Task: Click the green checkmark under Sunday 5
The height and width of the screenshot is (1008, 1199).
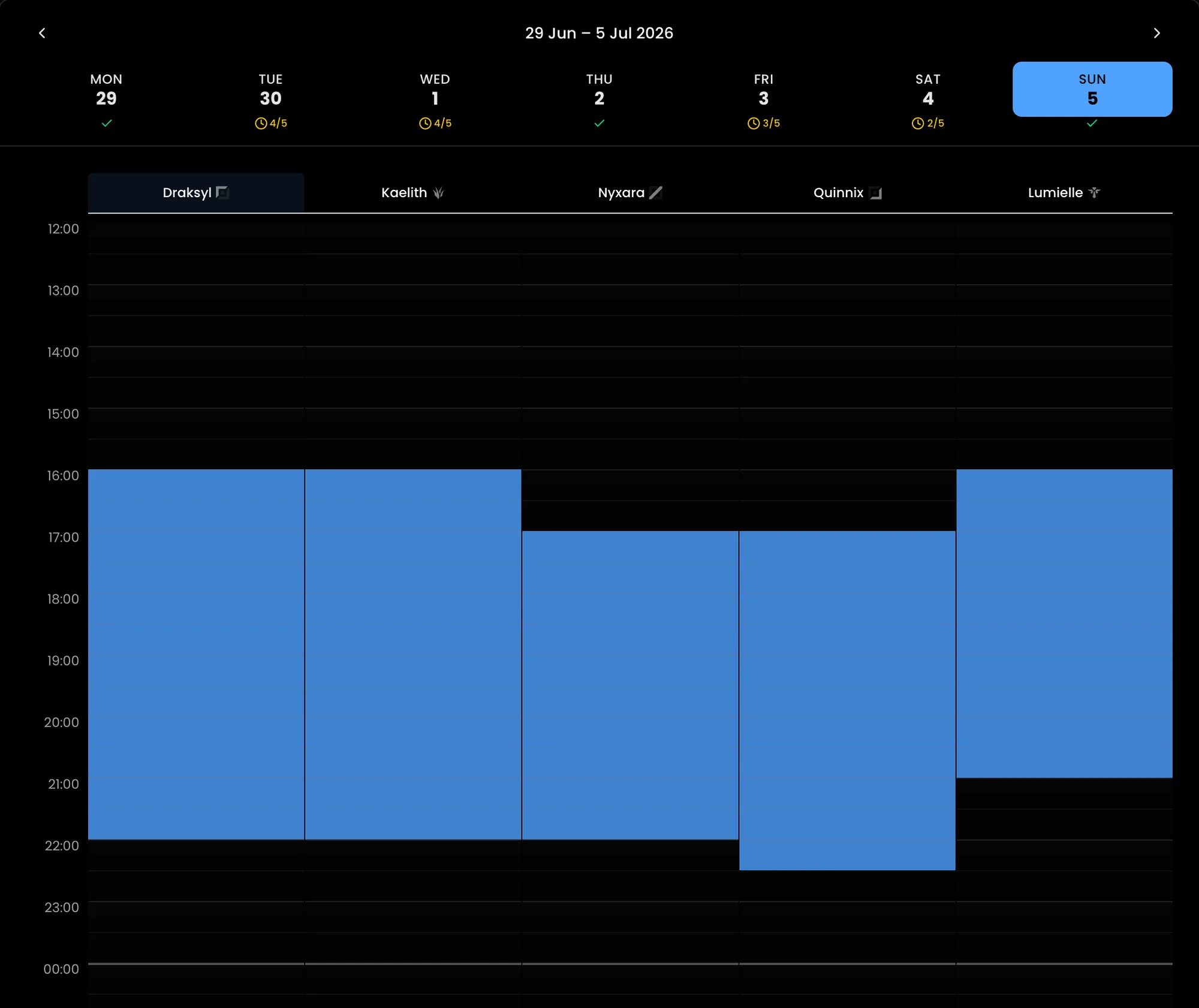Action: point(1092,123)
